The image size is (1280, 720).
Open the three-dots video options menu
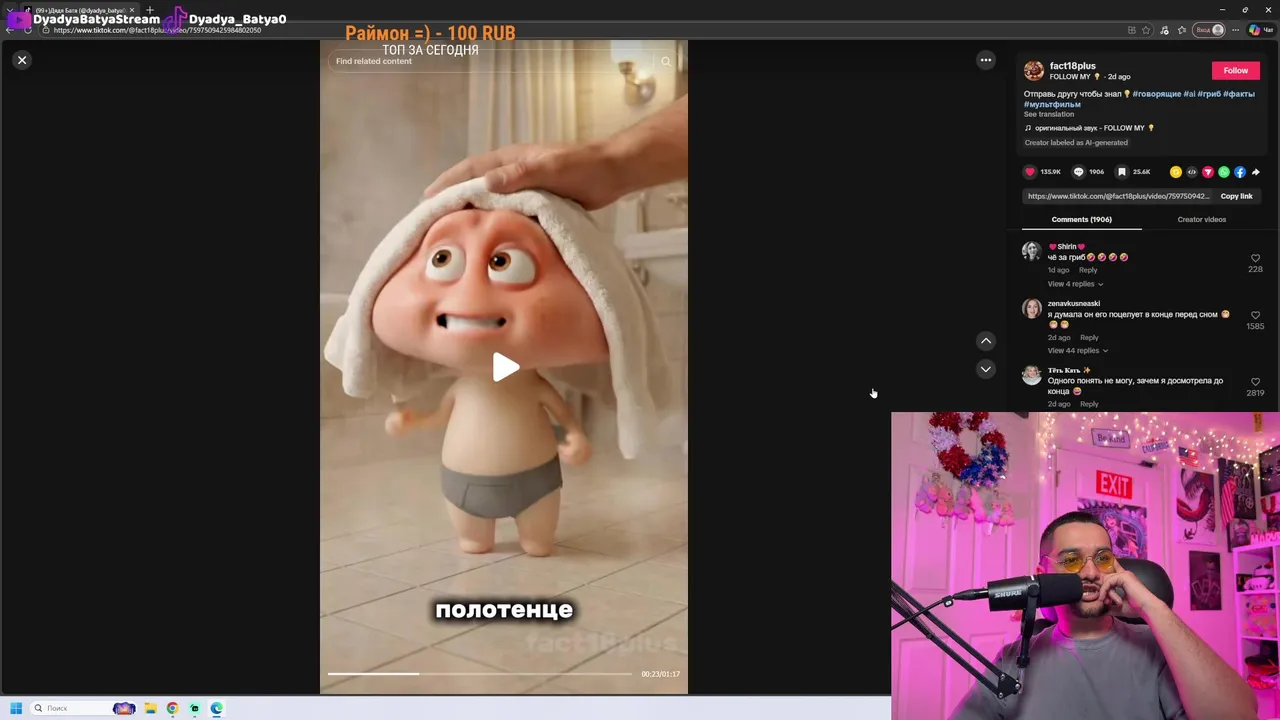coord(986,60)
